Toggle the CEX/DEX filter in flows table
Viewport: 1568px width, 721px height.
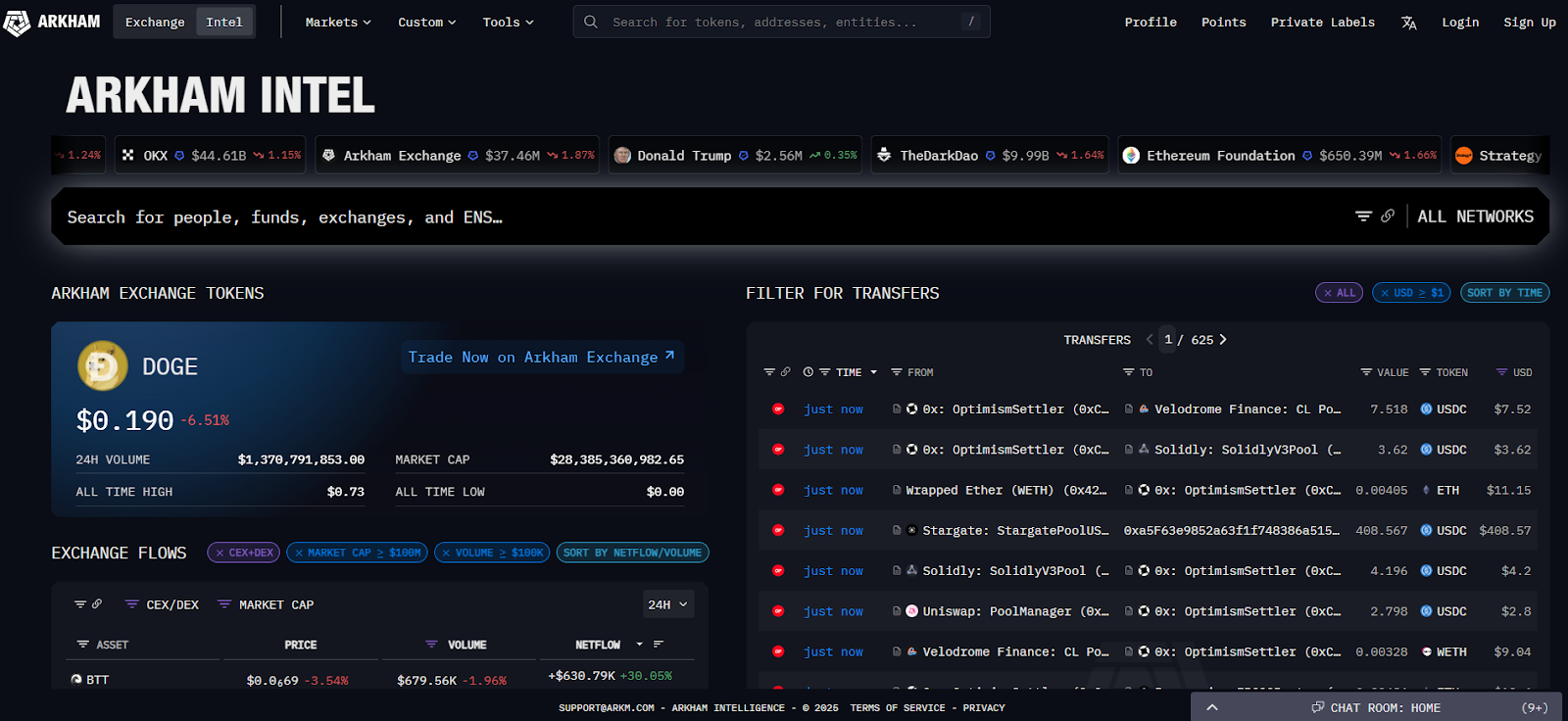click(162, 604)
